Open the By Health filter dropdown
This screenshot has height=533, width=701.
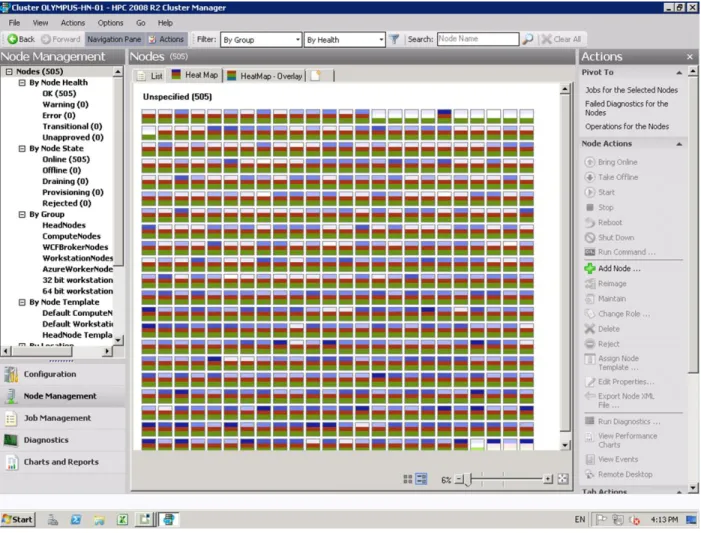pyautogui.click(x=344, y=40)
